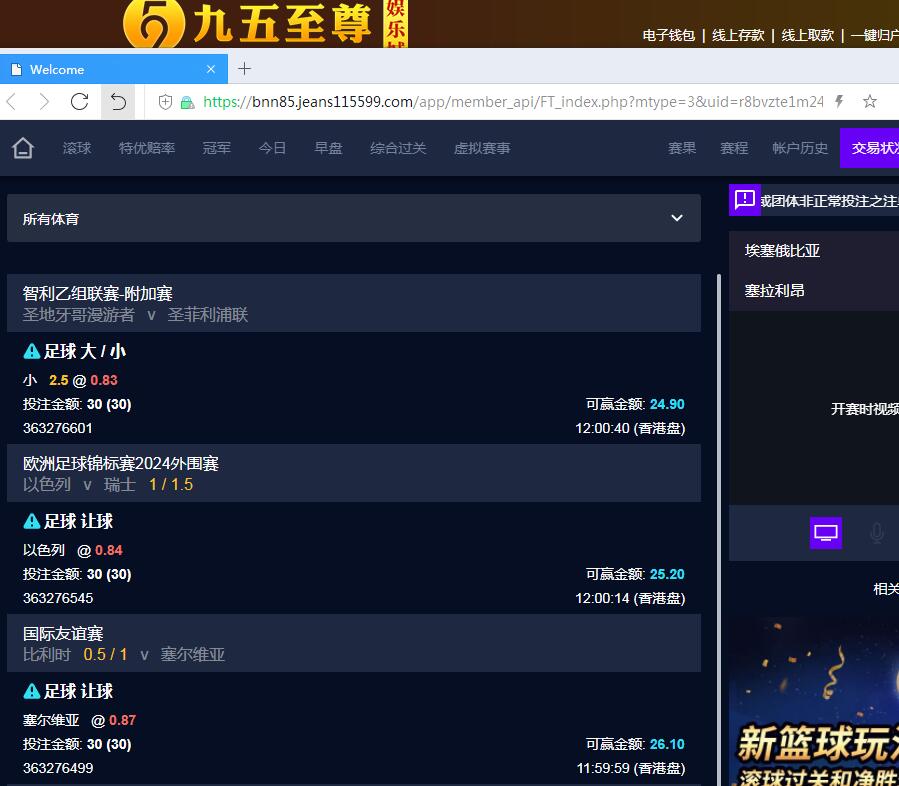This screenshot has height=786, width=899.
Task: Click the 25.20 winnable amount
Action: click(x=667, y=574)
